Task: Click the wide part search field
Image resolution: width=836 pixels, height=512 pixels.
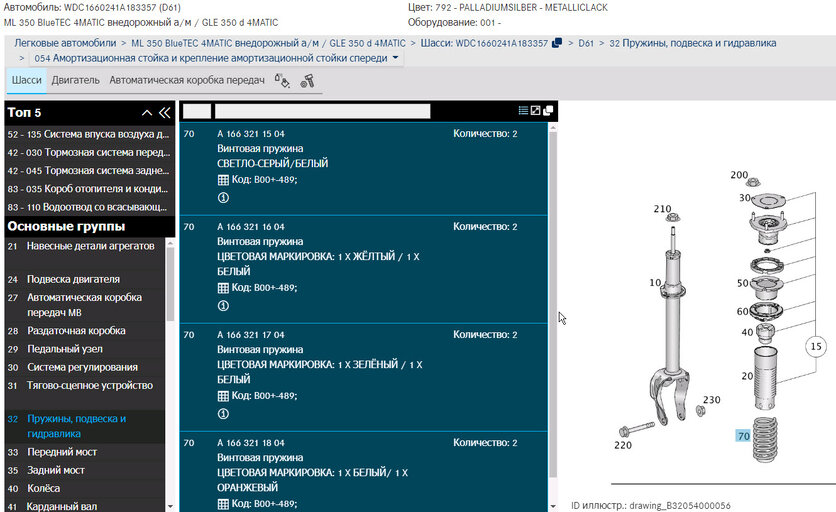Action: (x=323, y=111)
